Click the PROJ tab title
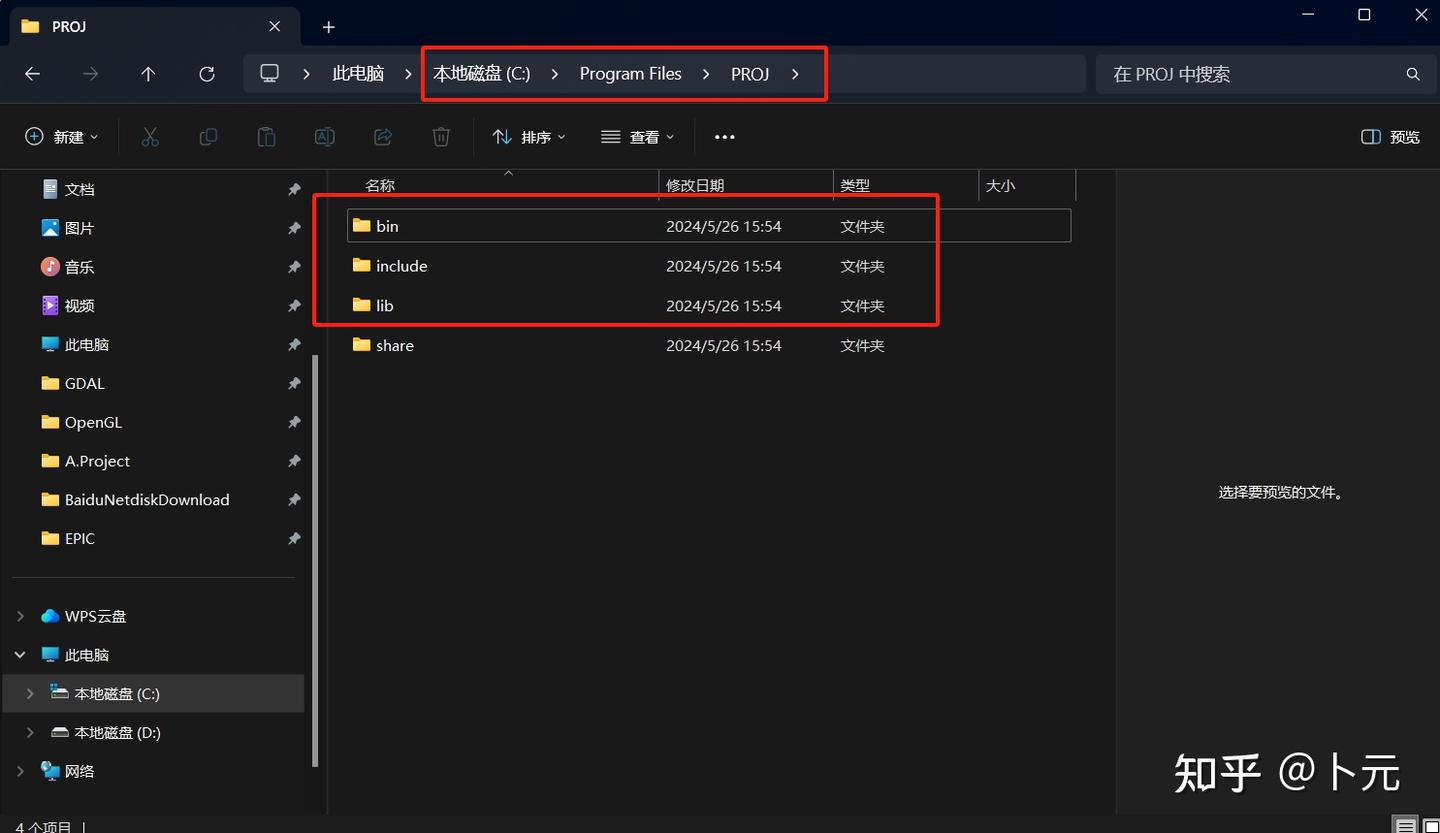 click(x=69, y=27)
